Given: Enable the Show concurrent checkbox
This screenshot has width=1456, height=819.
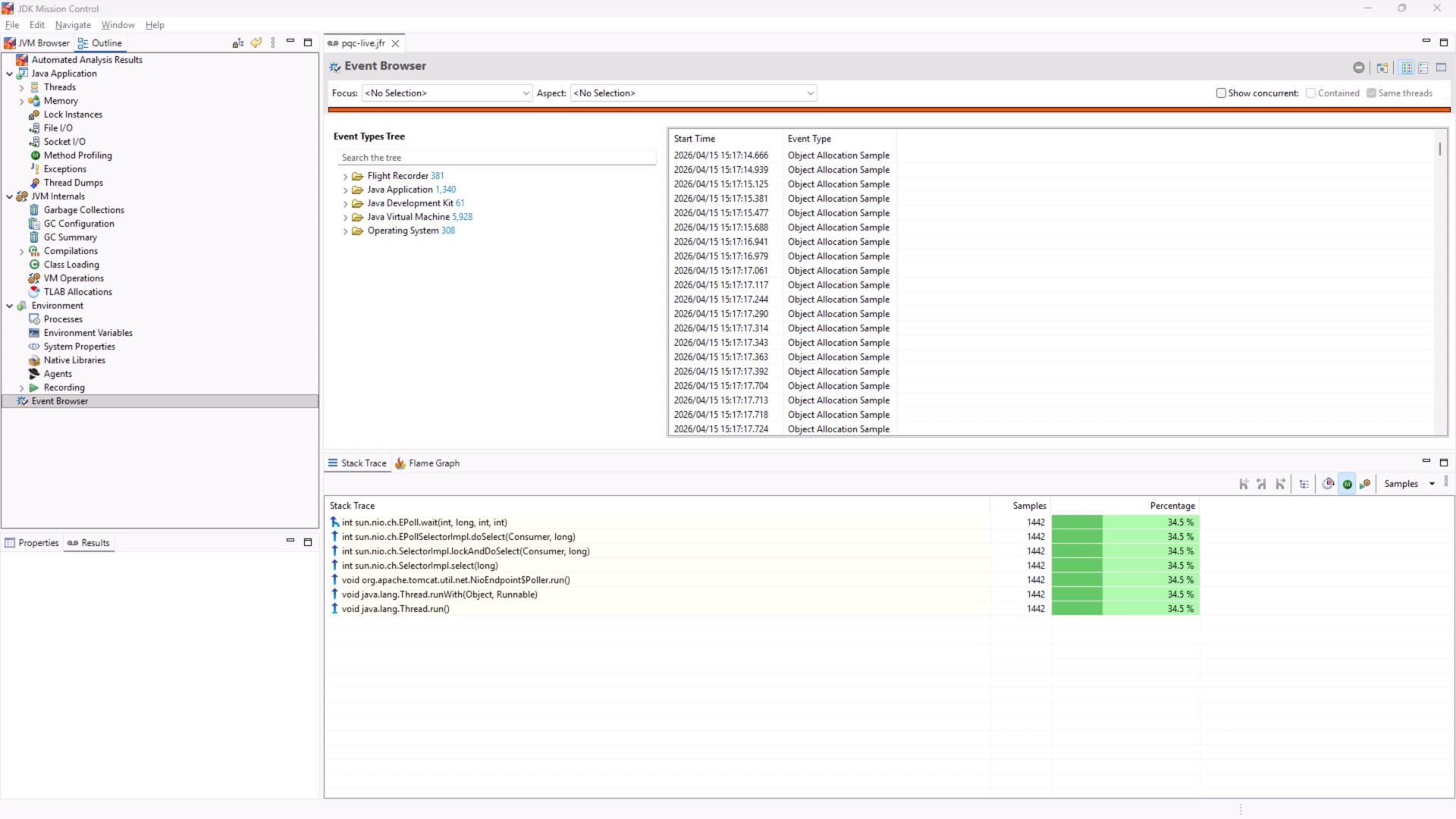Looking at the screenshot, I should coord(1221,93).
